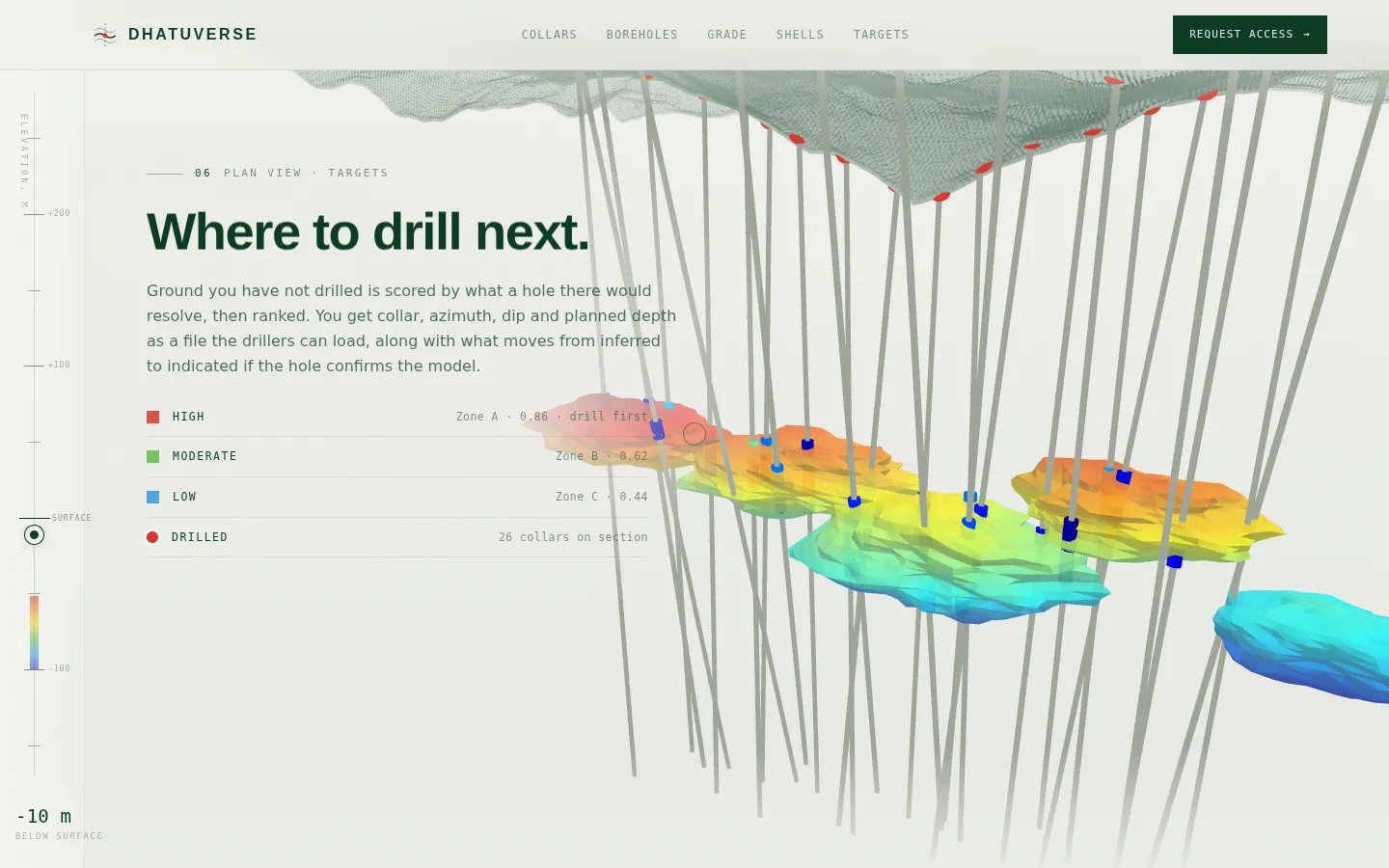Viewport: 1389px width, 868px height.
Task: Click "26 collars on section" text
Action: click(x=573, y=537)
